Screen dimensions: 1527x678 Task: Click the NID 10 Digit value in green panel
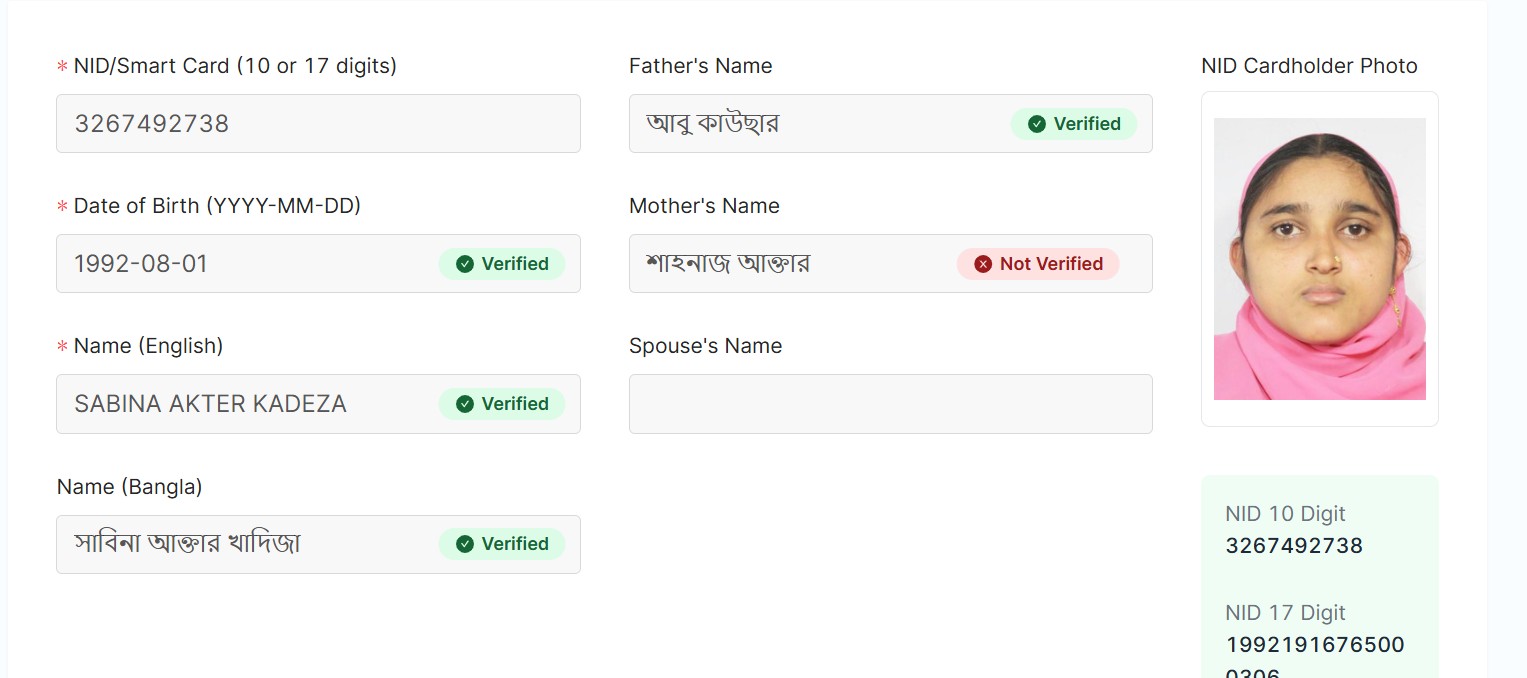(x=1294, y=546)
